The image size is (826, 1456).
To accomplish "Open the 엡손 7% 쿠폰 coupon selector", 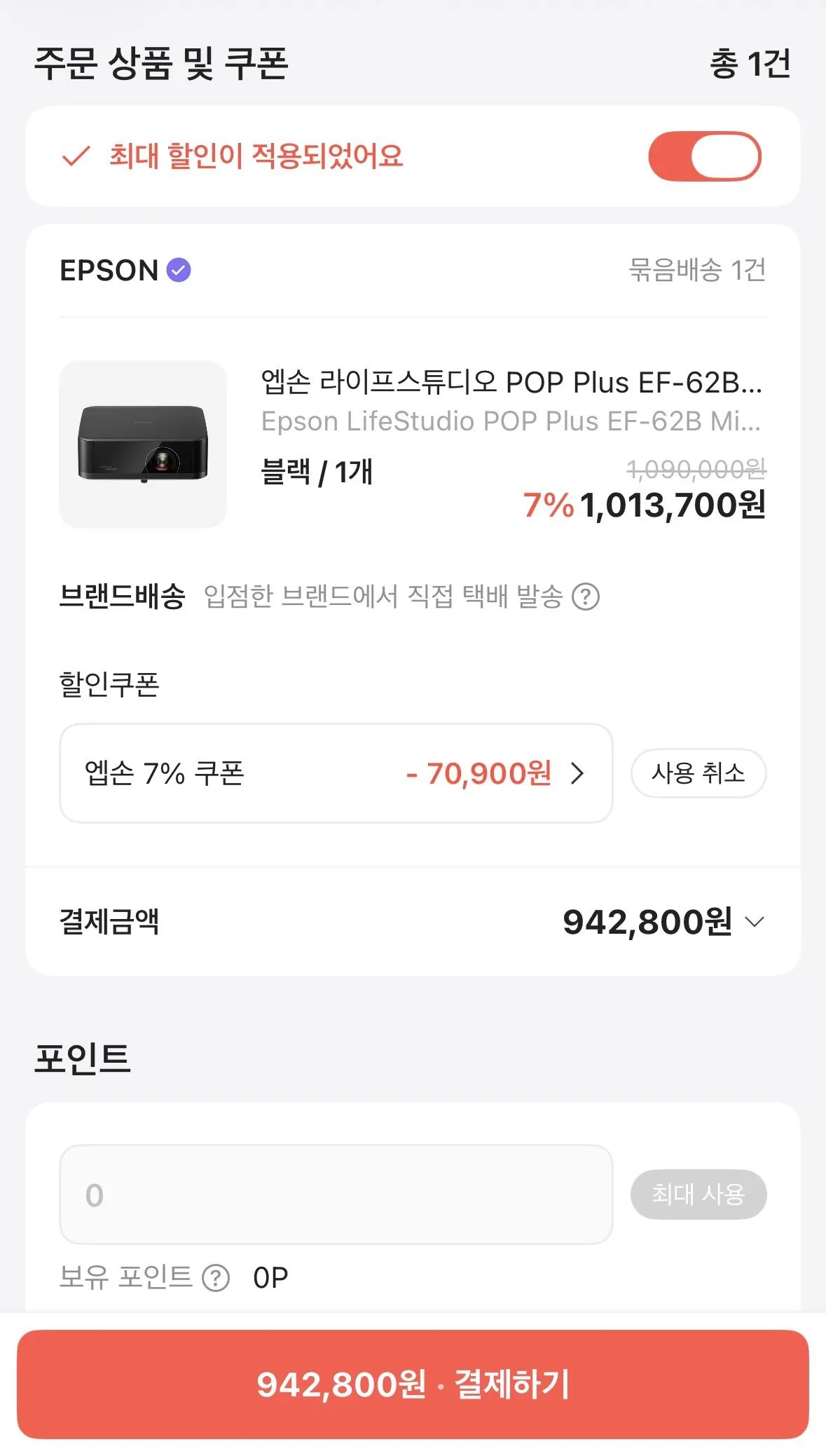I will (336, 773).
